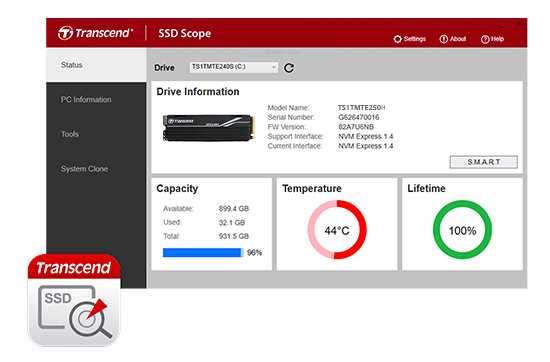Click the FW Version value 82A7U6NB
Viewport: 550px width, 362px height.
point(356,127)
